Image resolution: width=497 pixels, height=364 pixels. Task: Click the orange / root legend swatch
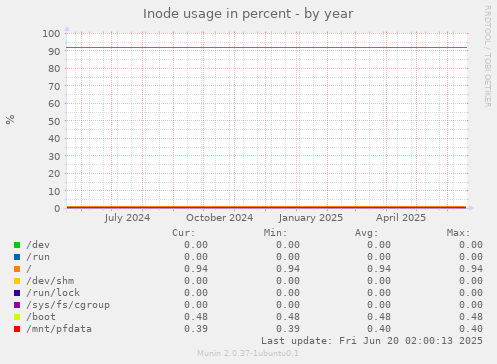tap(17, 269)
